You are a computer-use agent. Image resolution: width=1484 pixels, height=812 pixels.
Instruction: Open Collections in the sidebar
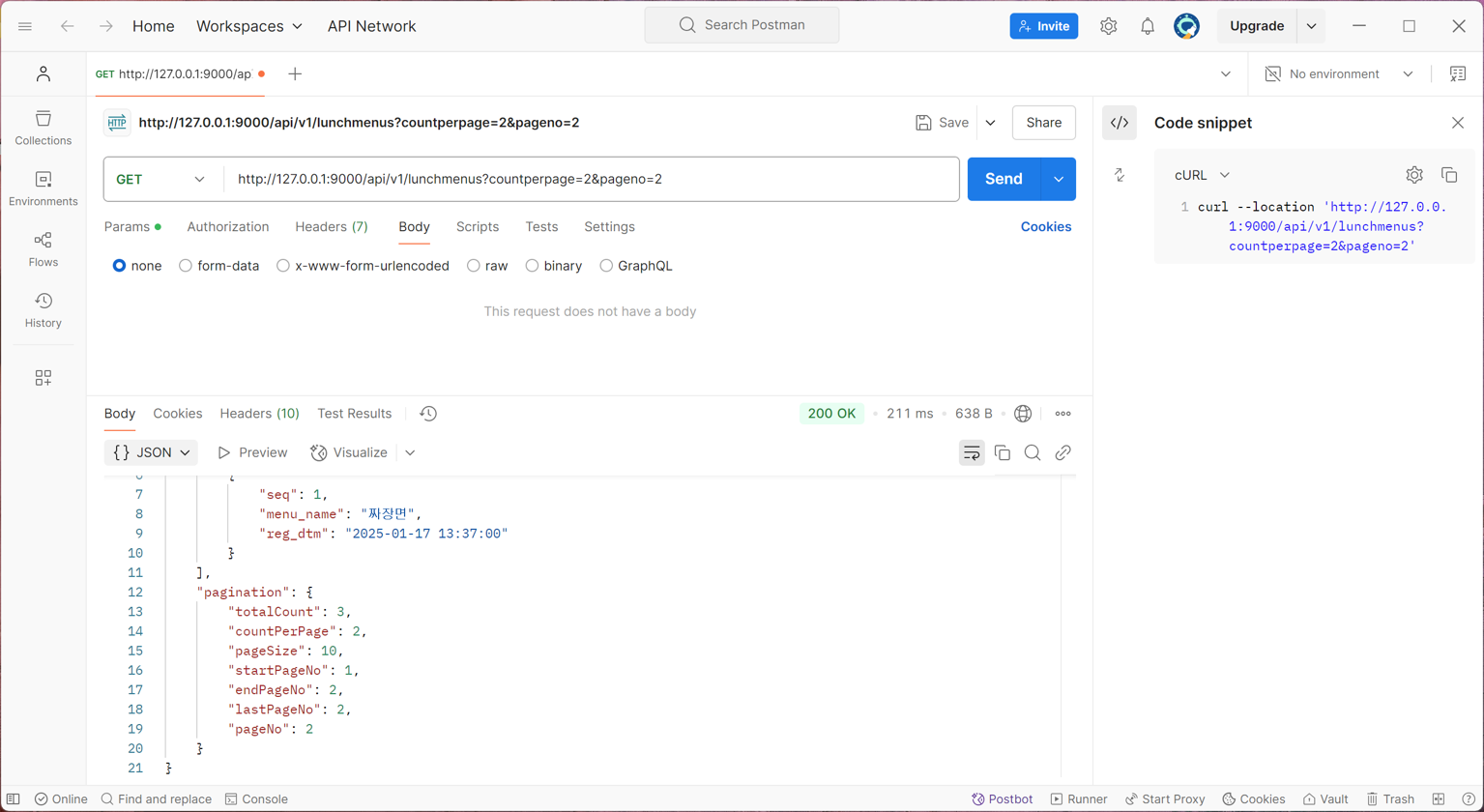coord(43,128)
